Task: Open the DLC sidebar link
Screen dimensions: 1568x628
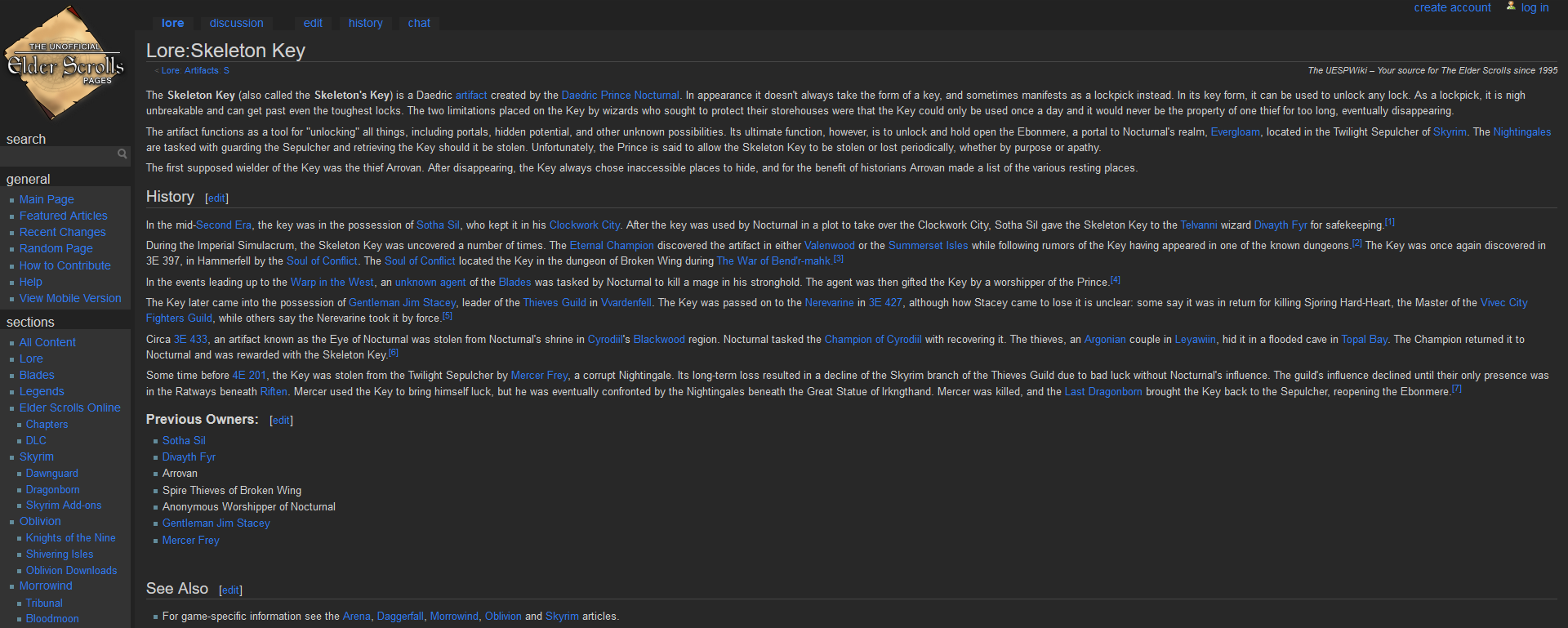Action: (36, 440)
